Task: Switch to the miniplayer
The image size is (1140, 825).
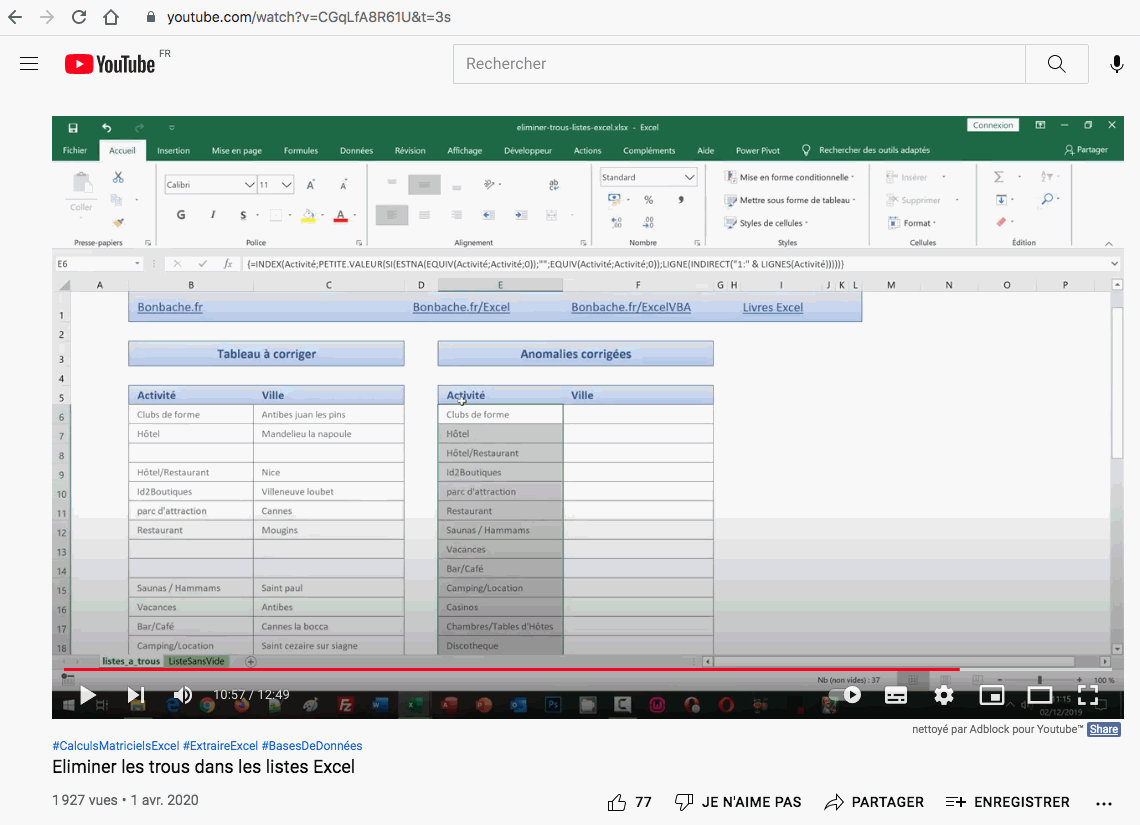Action: click(x=991, y=694)
